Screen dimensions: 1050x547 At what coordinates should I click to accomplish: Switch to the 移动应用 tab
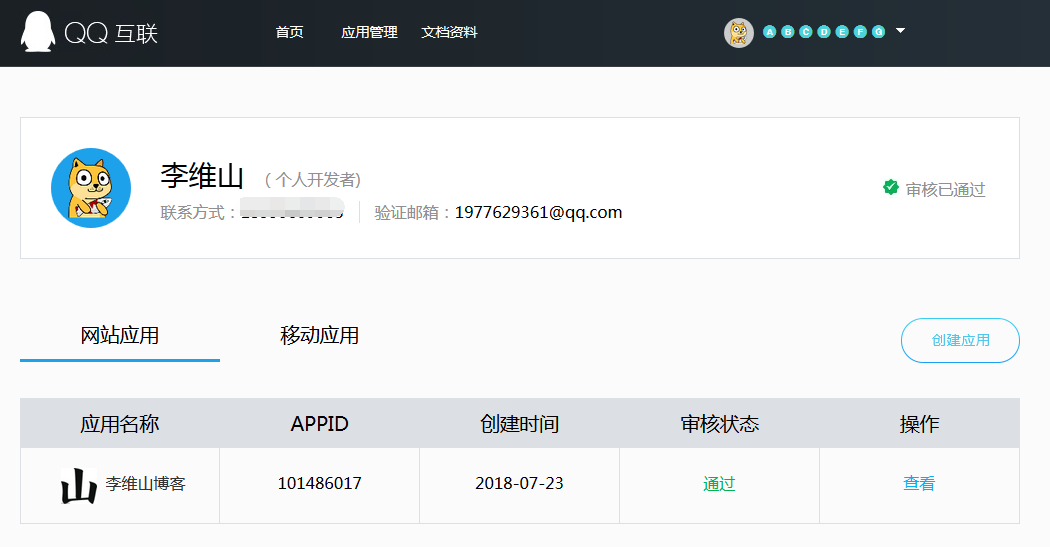tap(319, 336)
